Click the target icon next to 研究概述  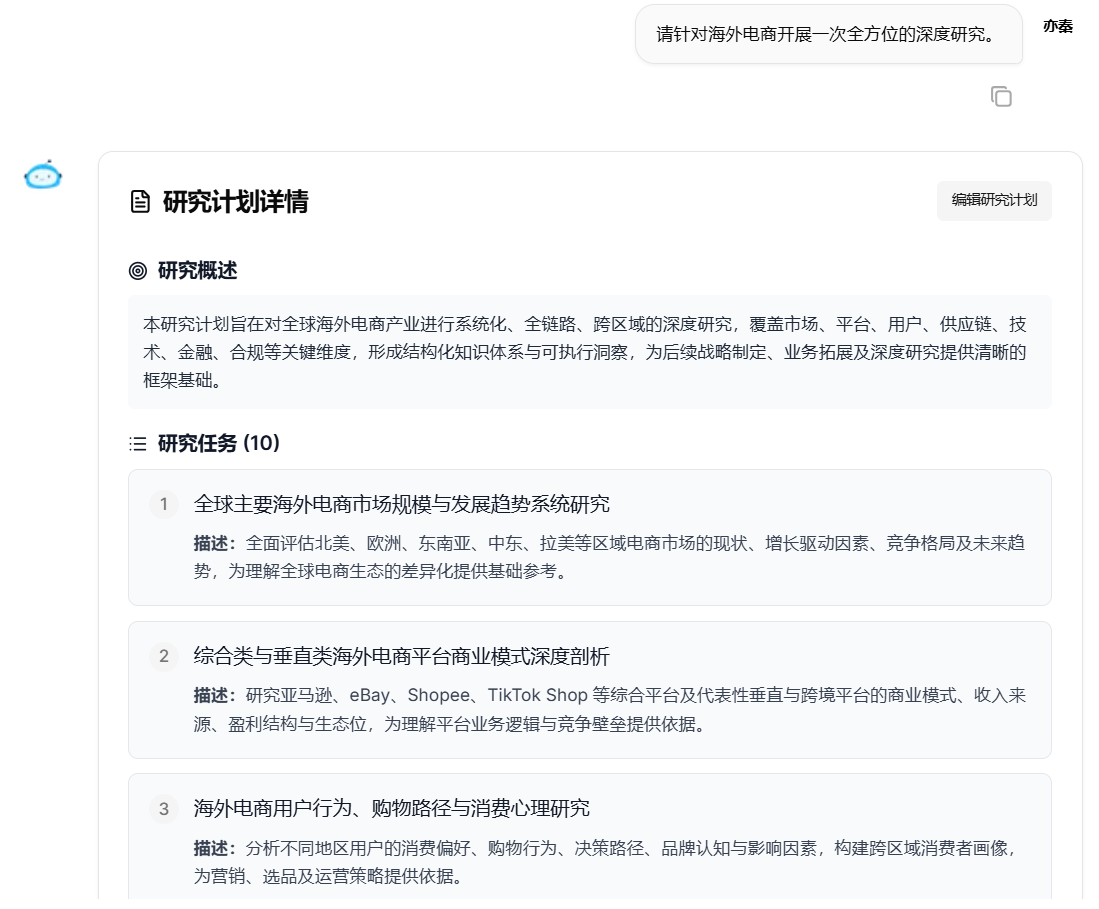point(138,271)
